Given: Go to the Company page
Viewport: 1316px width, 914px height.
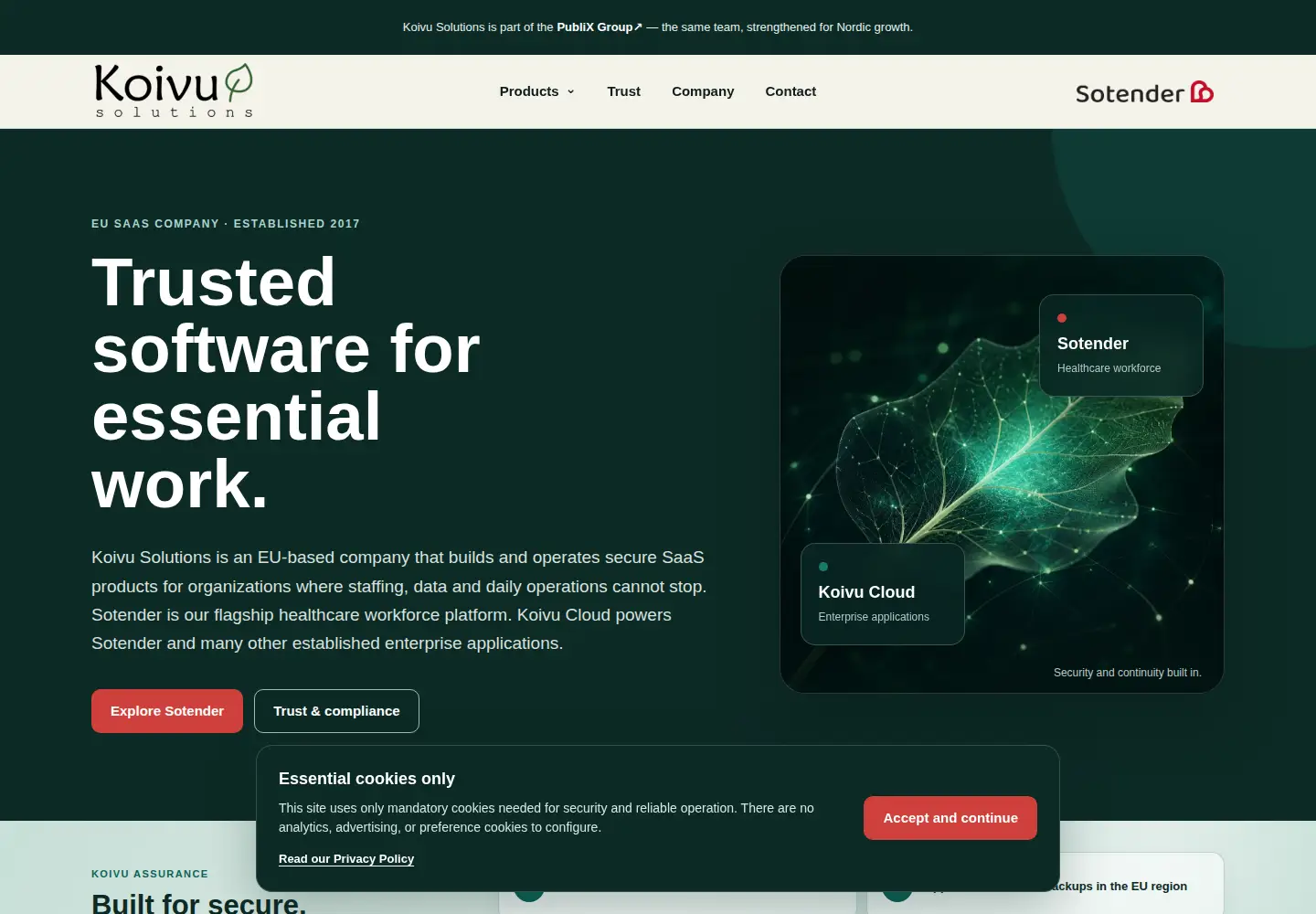Looking at the screenshot, I should (703, 91).
